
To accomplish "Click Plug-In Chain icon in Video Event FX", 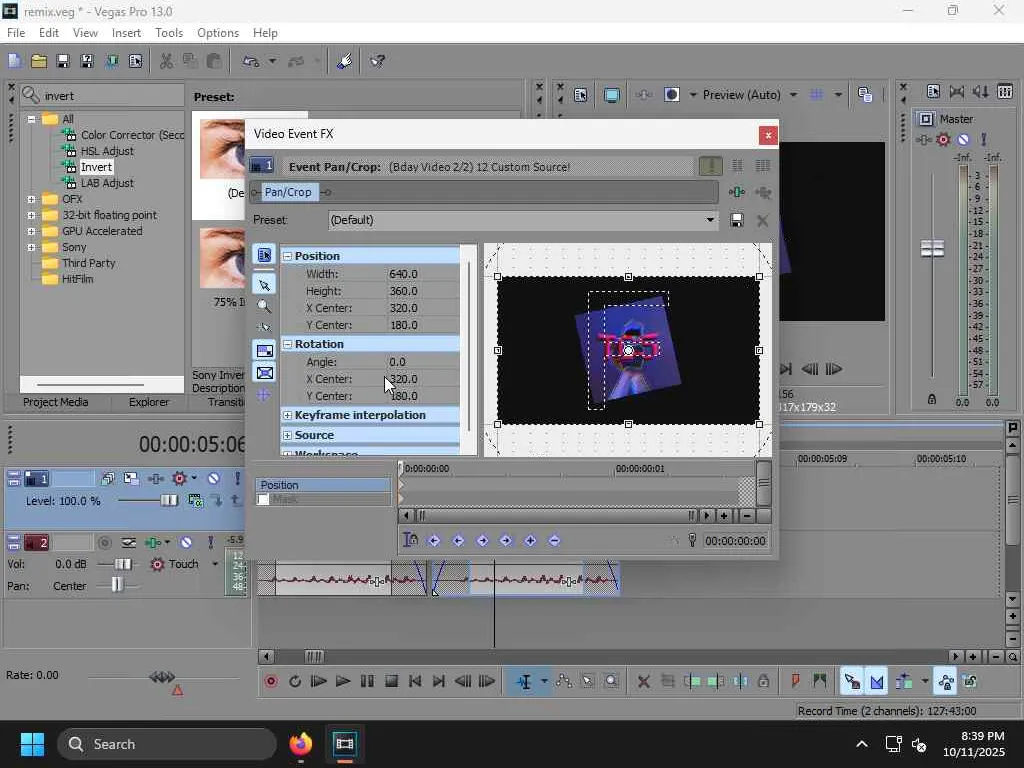I will pos(737,192).
